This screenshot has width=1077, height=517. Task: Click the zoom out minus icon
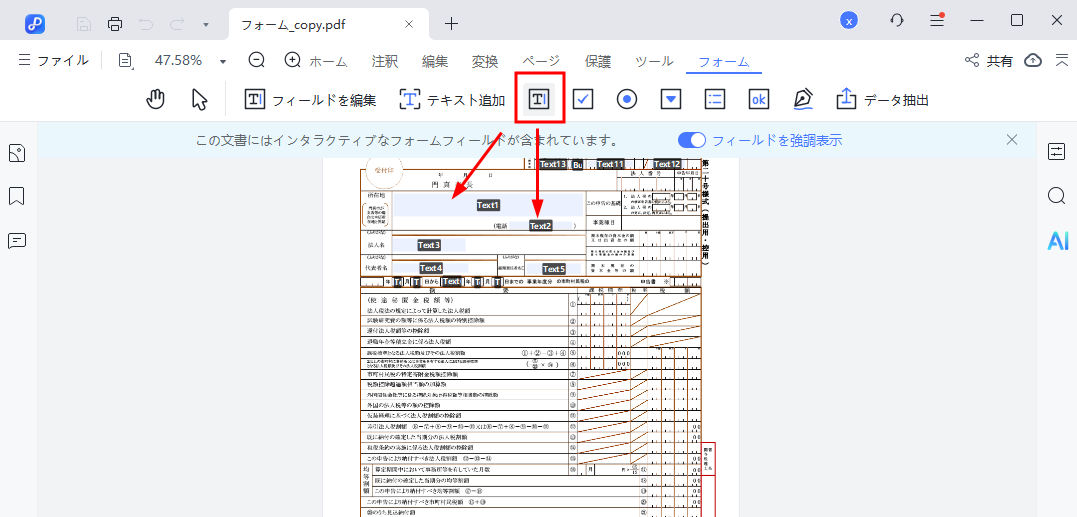click(x=257, y=60)
